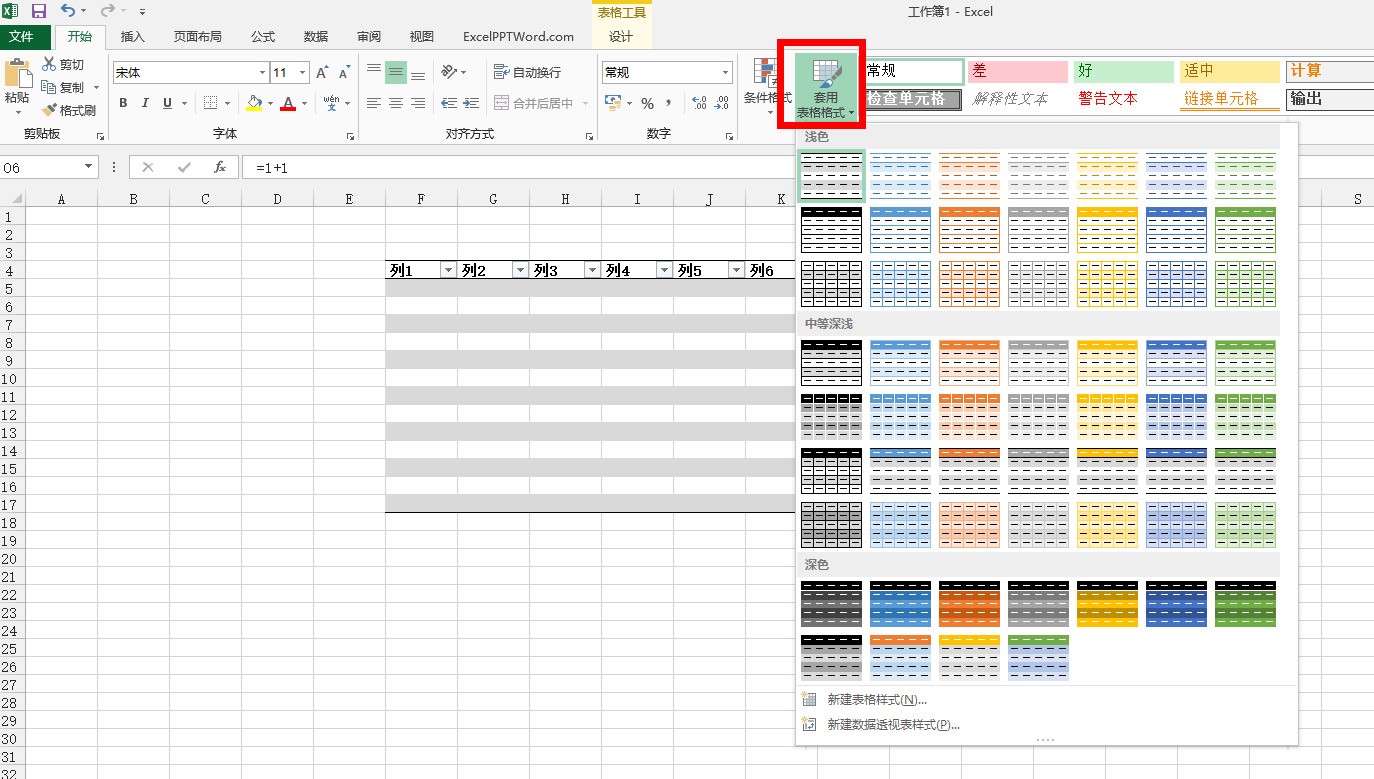The image size is (1374, 779).
Task: Open the font group dialog launcher
Action: click(350, 135)
